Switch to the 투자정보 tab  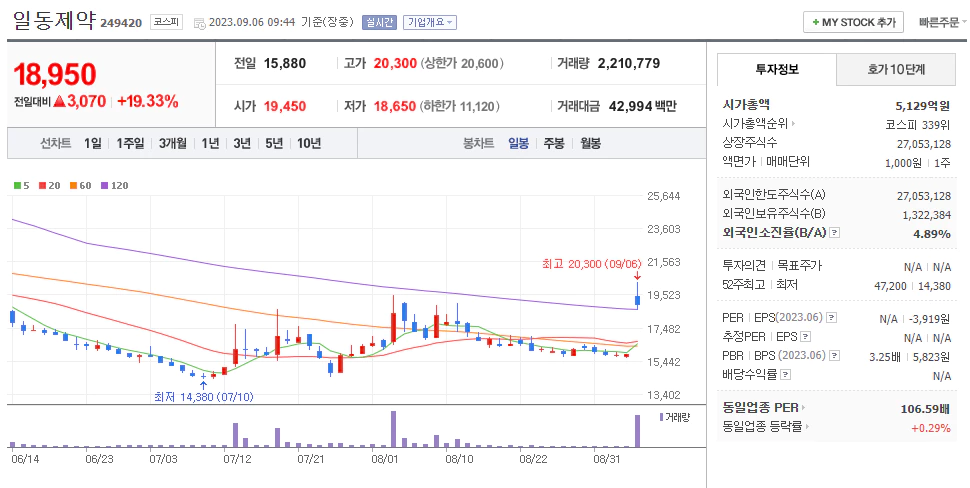[776, 69]
